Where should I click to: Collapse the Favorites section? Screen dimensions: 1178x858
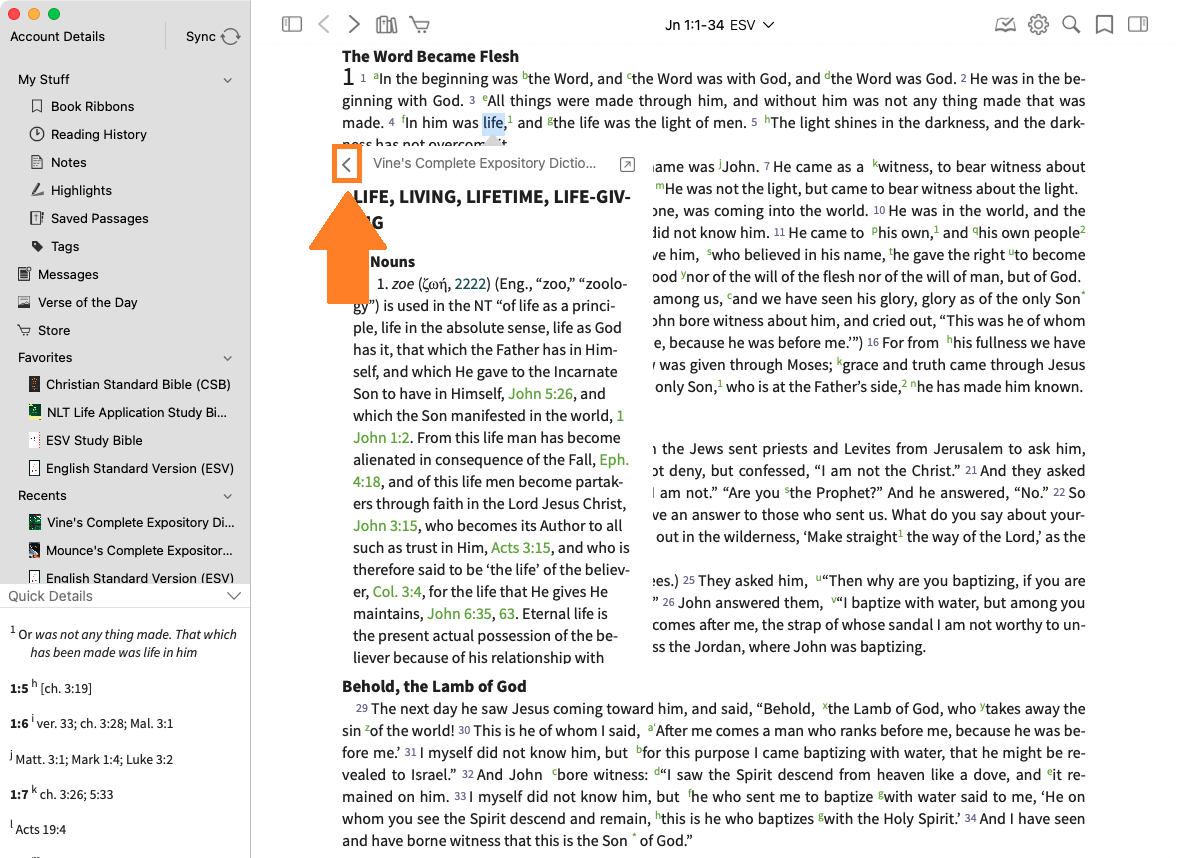[x=228, y=358]
